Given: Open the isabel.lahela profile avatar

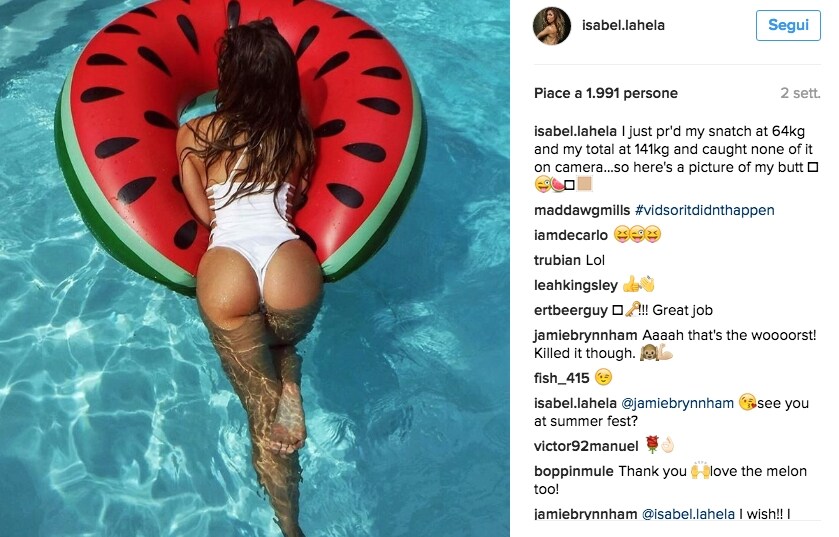Looking at the screenshot, I should (552, 26).
